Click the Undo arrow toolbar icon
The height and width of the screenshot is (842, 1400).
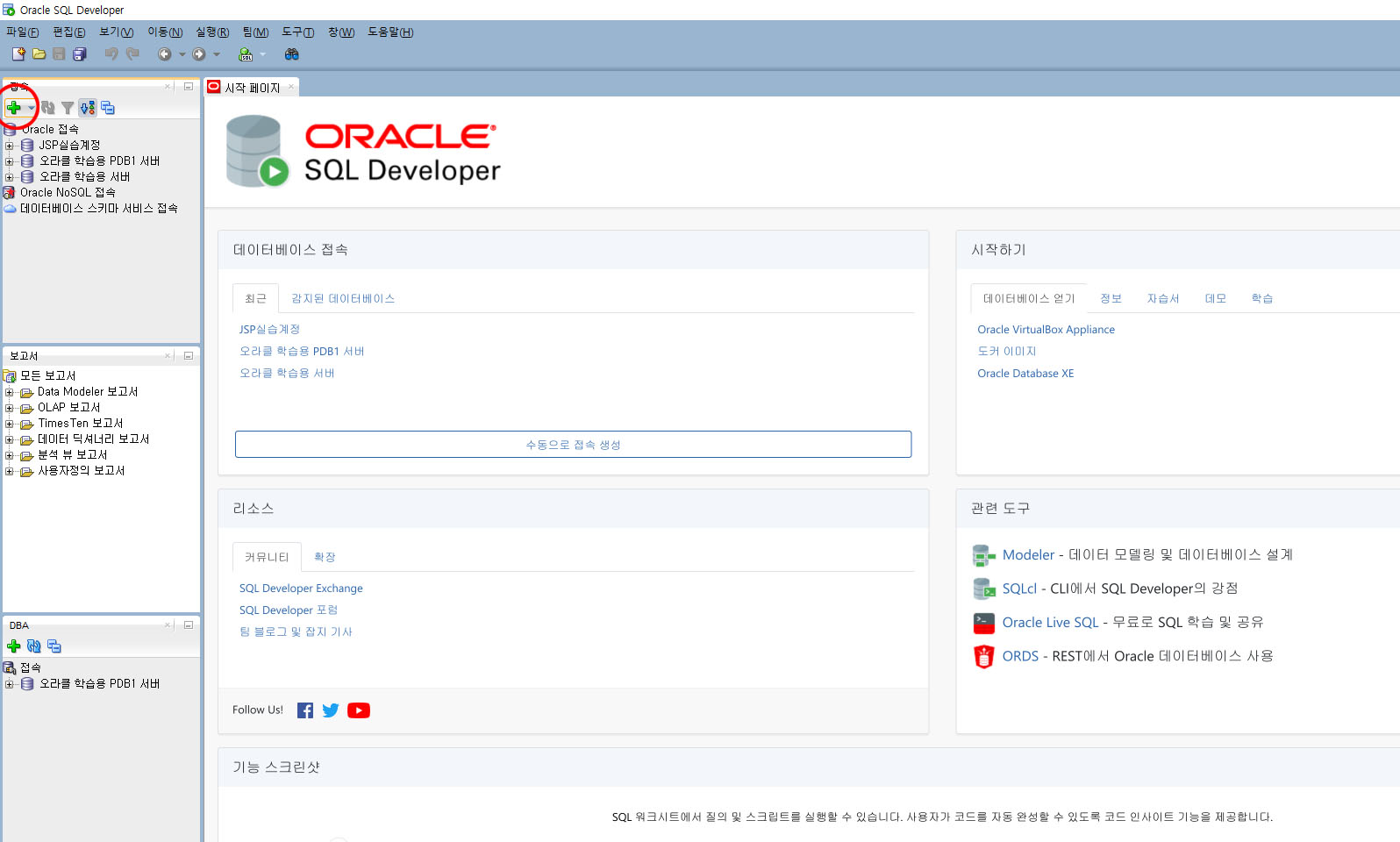tap(111, 54)
